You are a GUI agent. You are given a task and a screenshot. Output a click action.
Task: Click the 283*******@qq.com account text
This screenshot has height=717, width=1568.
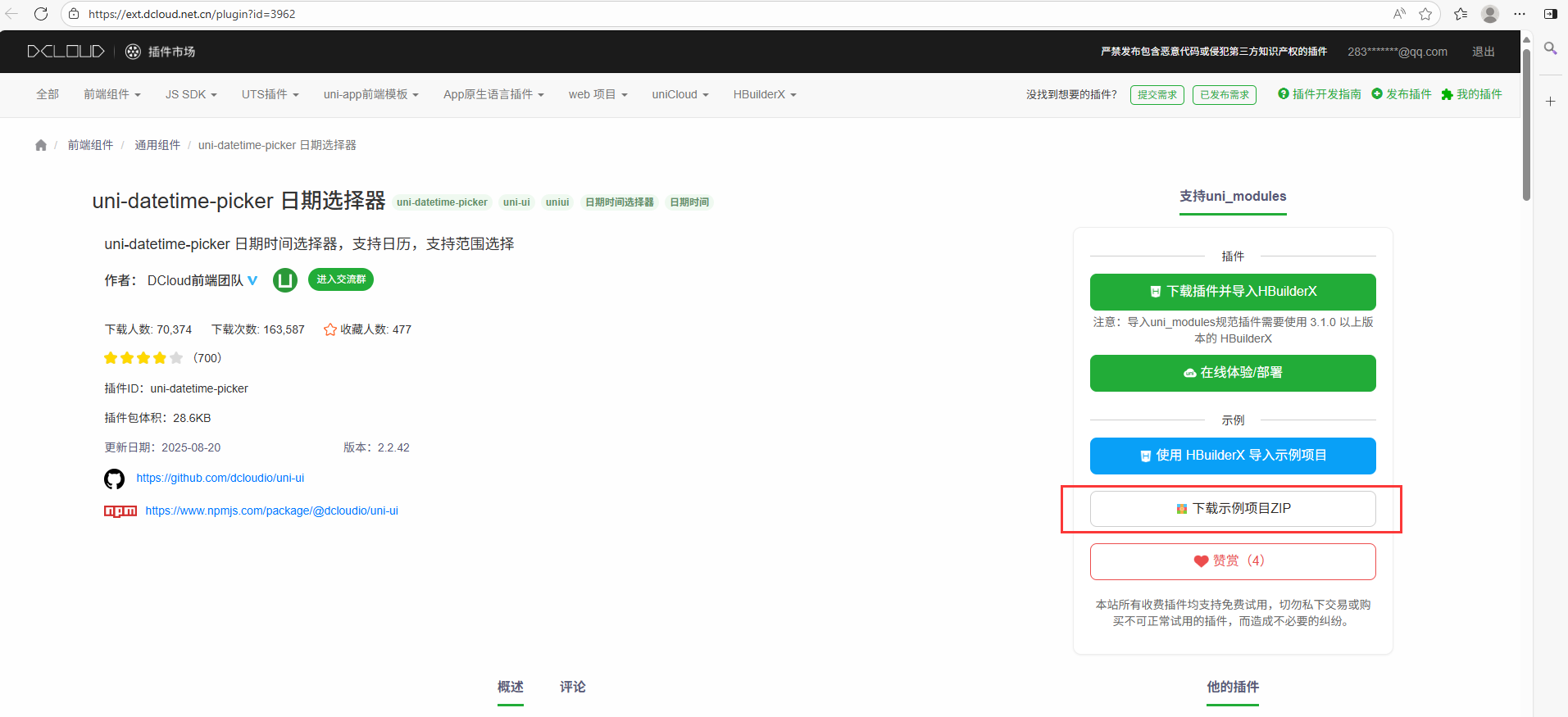click(x=1398, y=52)
